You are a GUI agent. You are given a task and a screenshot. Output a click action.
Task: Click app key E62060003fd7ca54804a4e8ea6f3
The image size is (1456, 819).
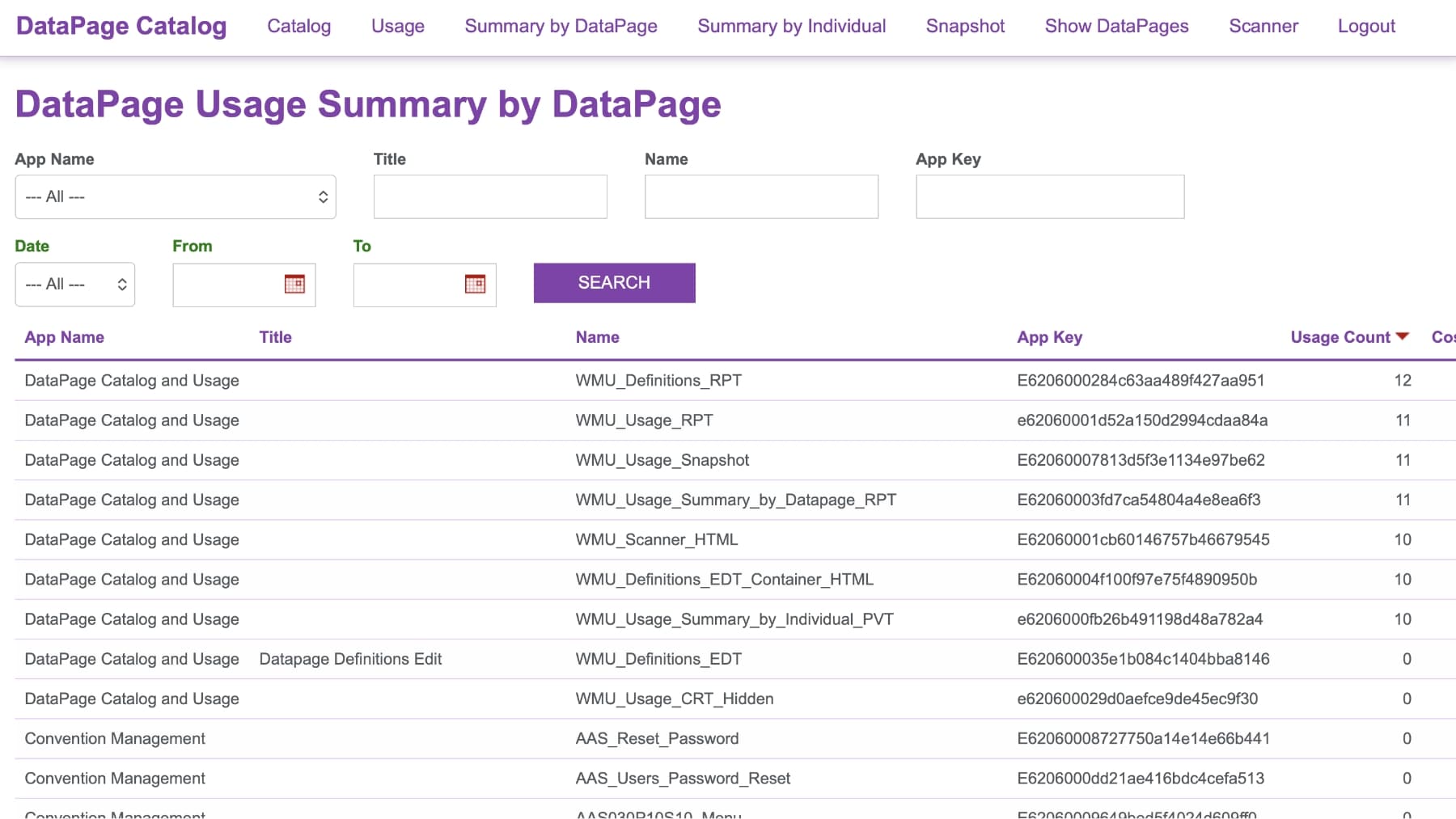[x=1139, y=500]
